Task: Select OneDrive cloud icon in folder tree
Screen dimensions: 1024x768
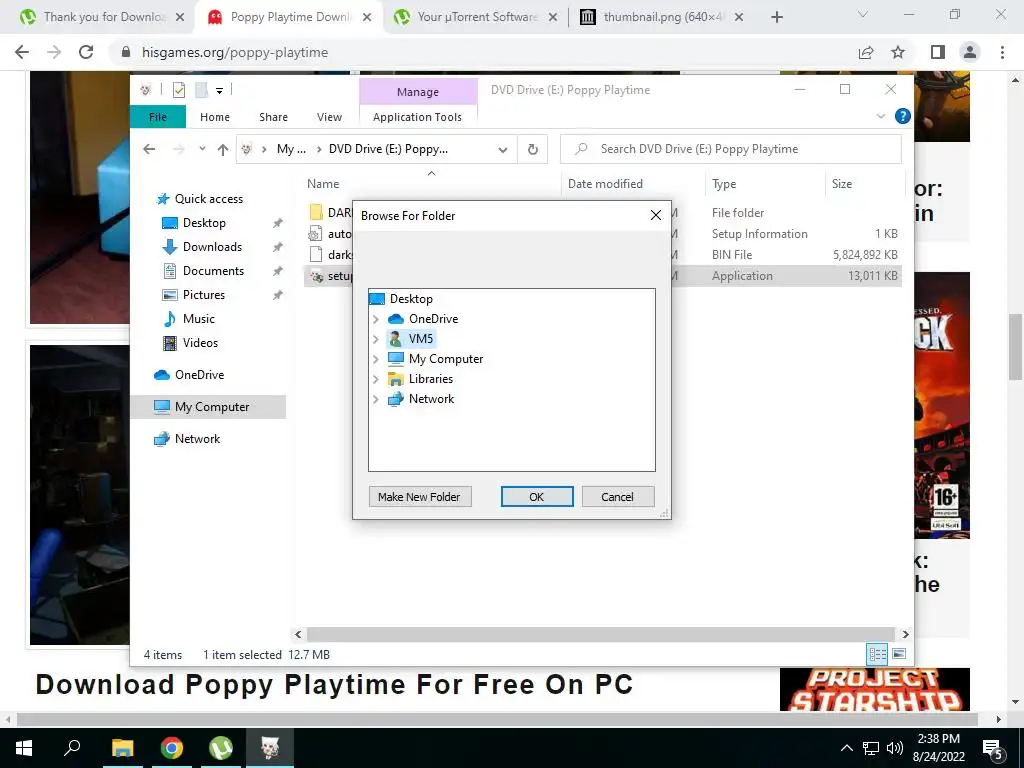Action: click(x=396, y=319)
